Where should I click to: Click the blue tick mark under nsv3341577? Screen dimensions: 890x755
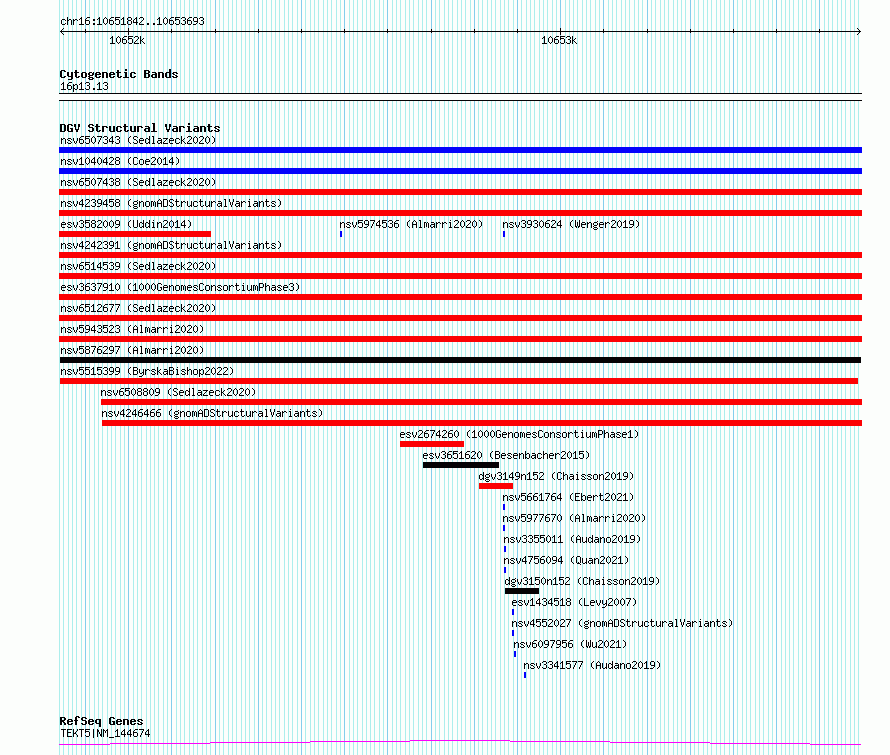(525, 675)
